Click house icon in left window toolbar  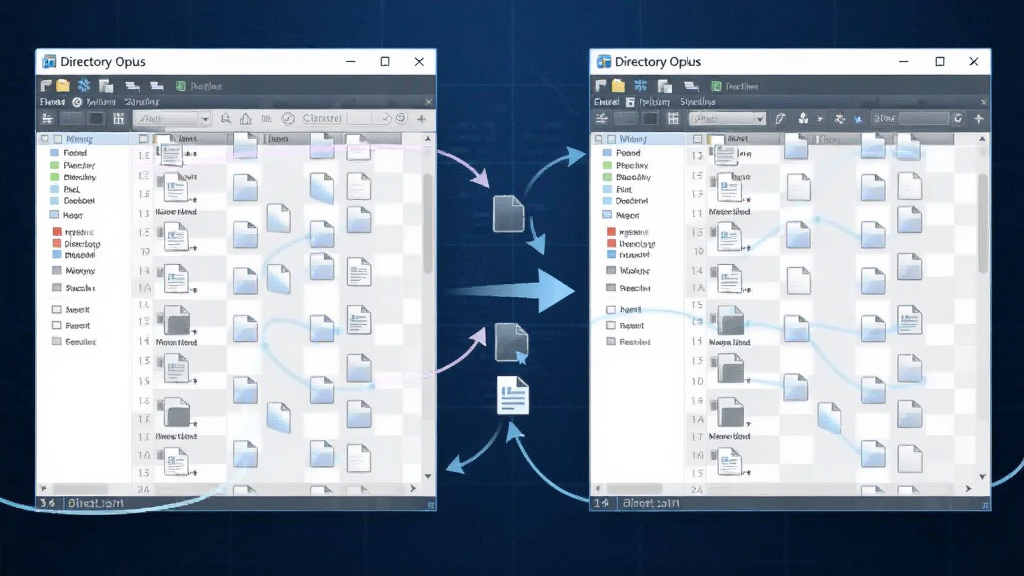click(x=246, y=118)
